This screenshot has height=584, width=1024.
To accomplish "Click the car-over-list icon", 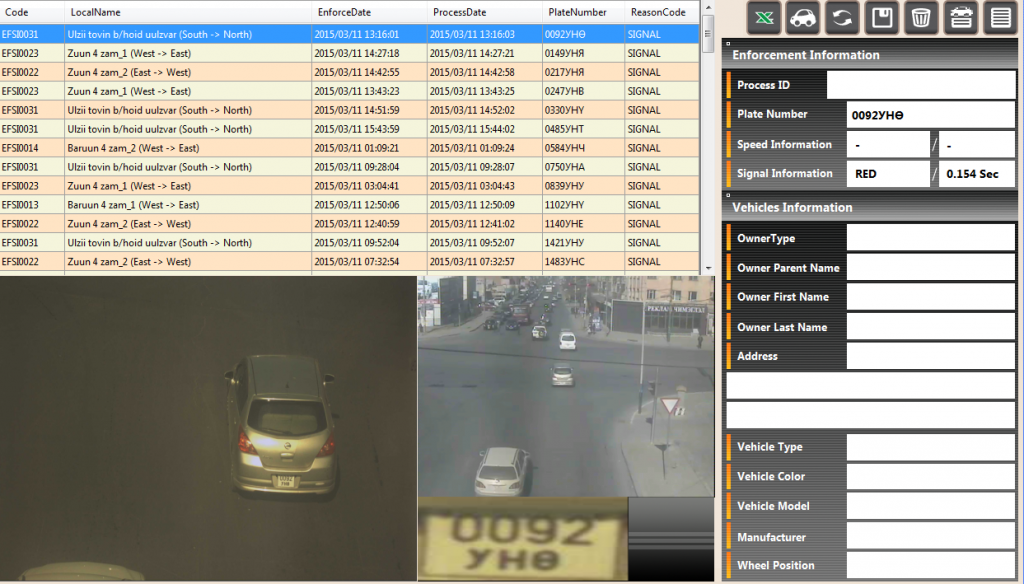I will pos(959,18).
